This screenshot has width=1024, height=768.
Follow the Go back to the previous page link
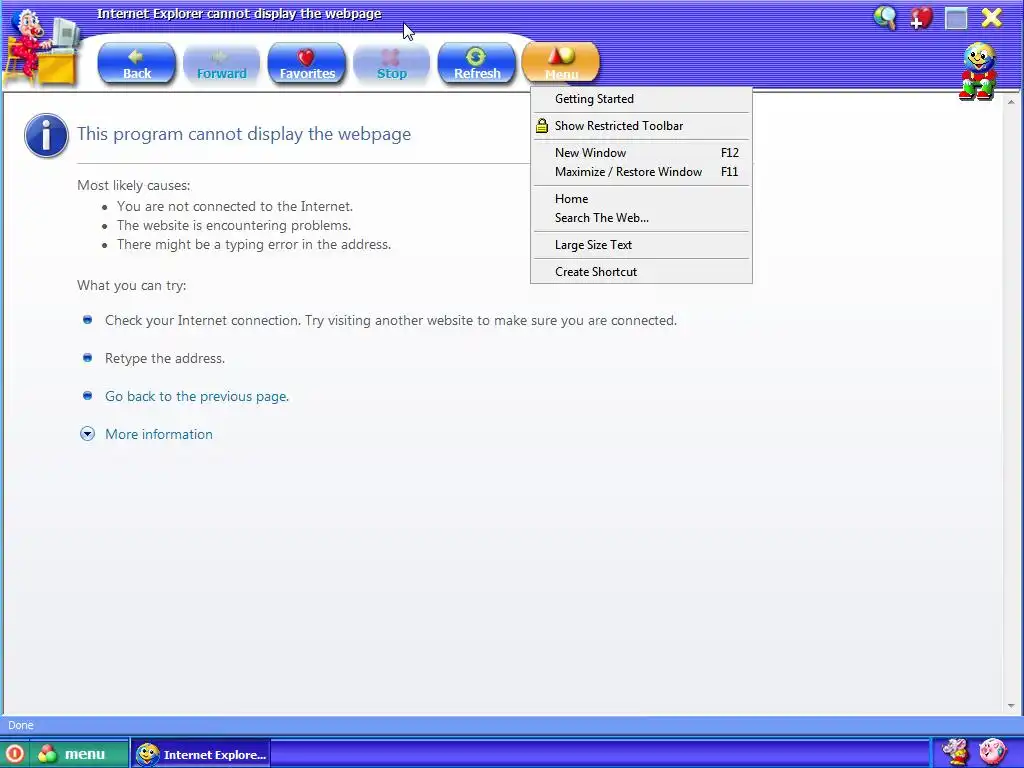pyautogui.click(x=197, y=396)
